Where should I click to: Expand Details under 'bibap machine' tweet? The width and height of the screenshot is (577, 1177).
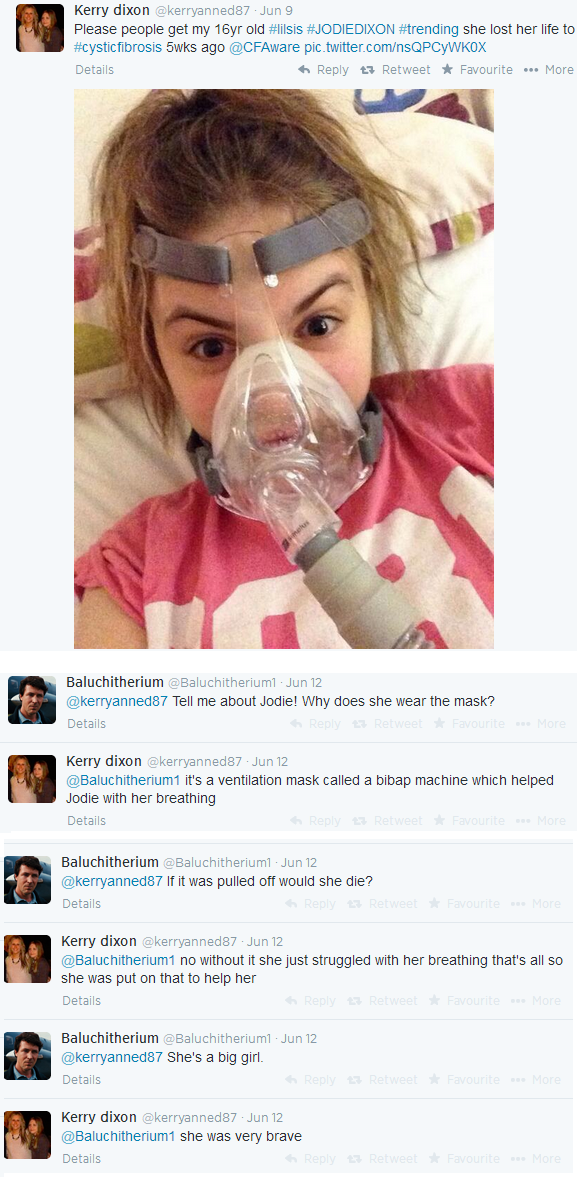[x=86, y=820]
